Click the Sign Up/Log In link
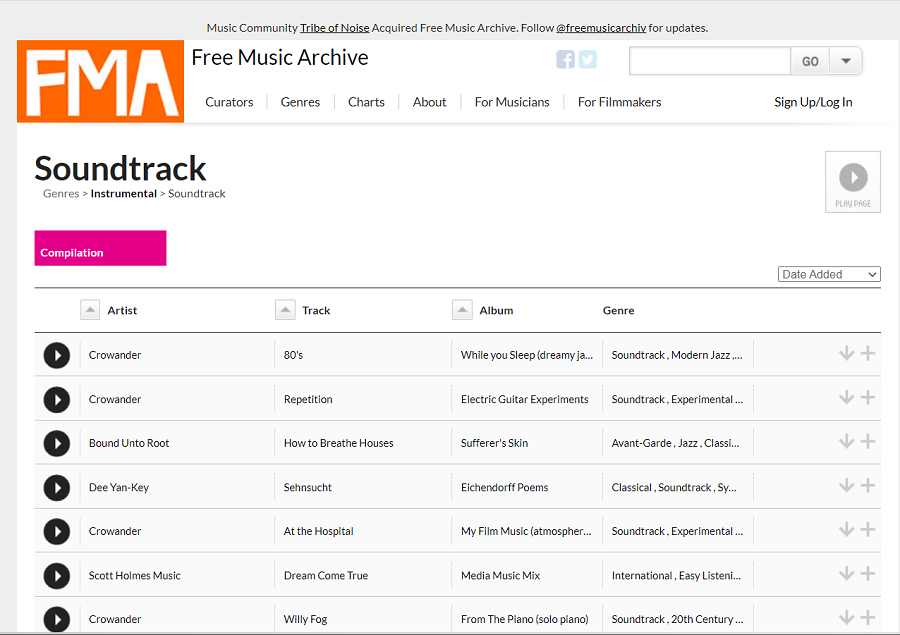The height and width of the screenshot is (635, 900). click(x=813, y=102)
